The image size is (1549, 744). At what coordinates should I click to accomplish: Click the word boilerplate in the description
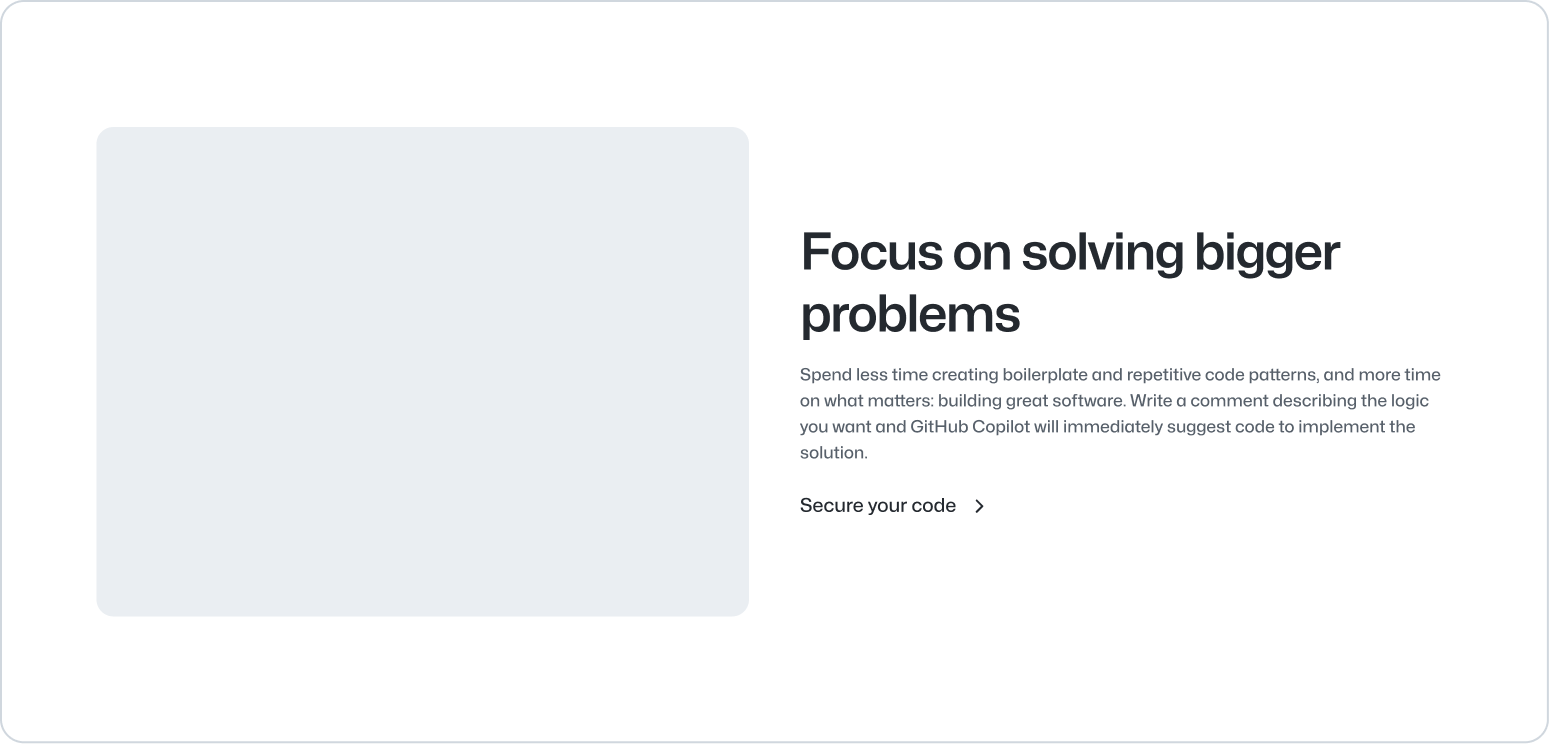coord(1044,375)
